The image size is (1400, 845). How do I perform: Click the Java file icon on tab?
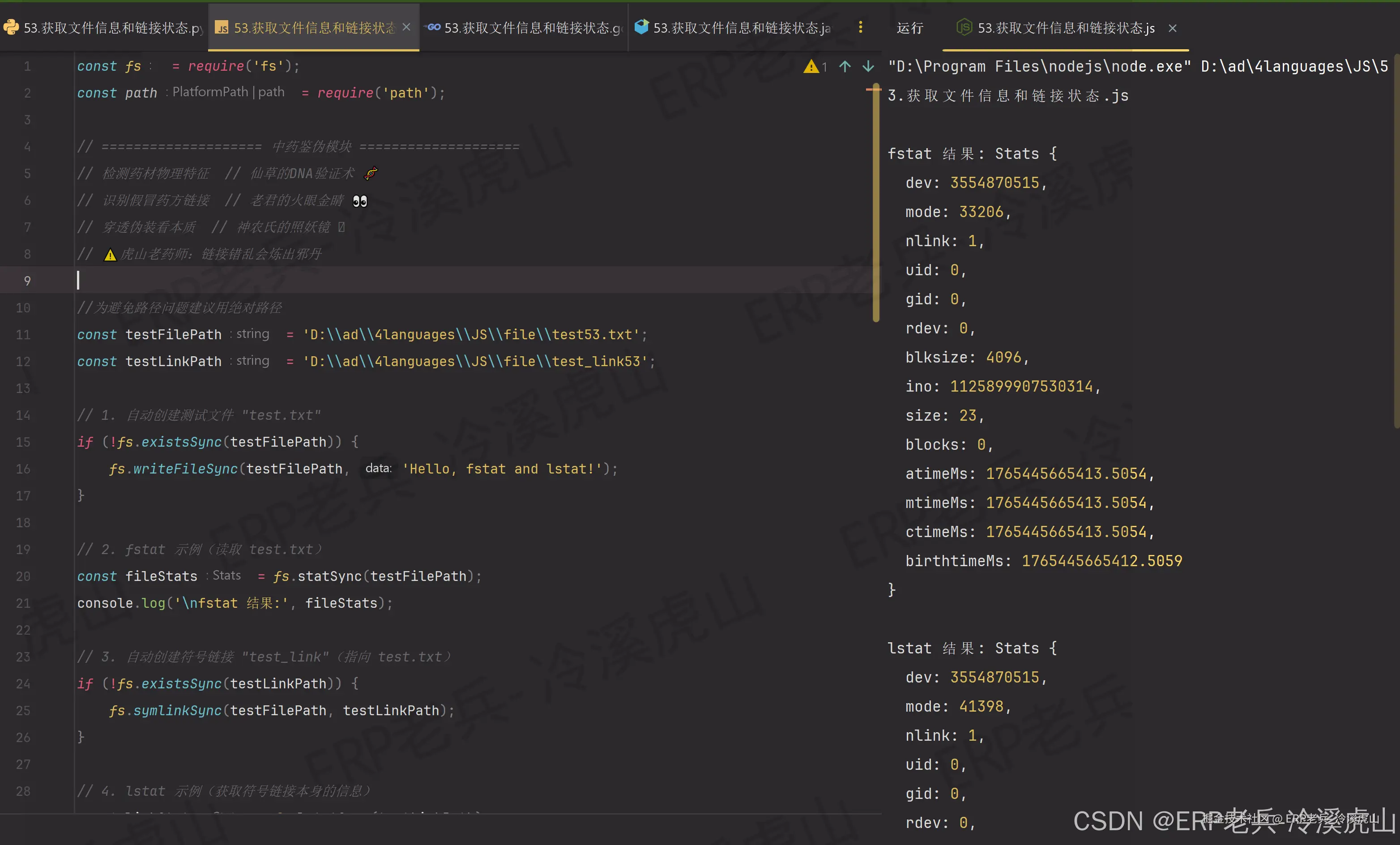641,27
